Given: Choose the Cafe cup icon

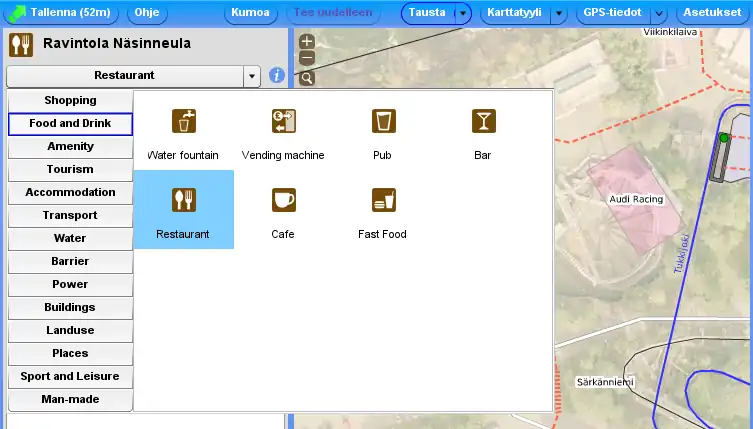Looking at the screenshot, I should pos(283,200).
